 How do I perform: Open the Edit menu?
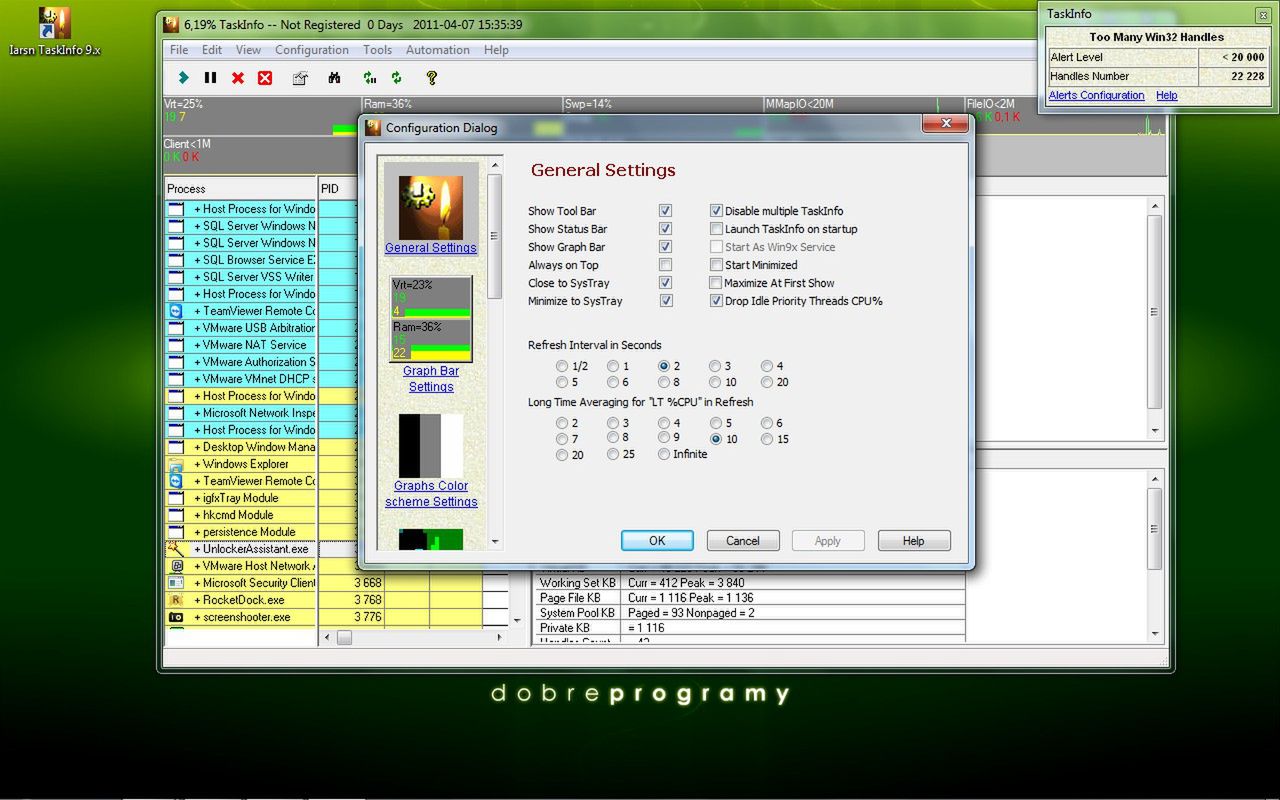[212, 50]
